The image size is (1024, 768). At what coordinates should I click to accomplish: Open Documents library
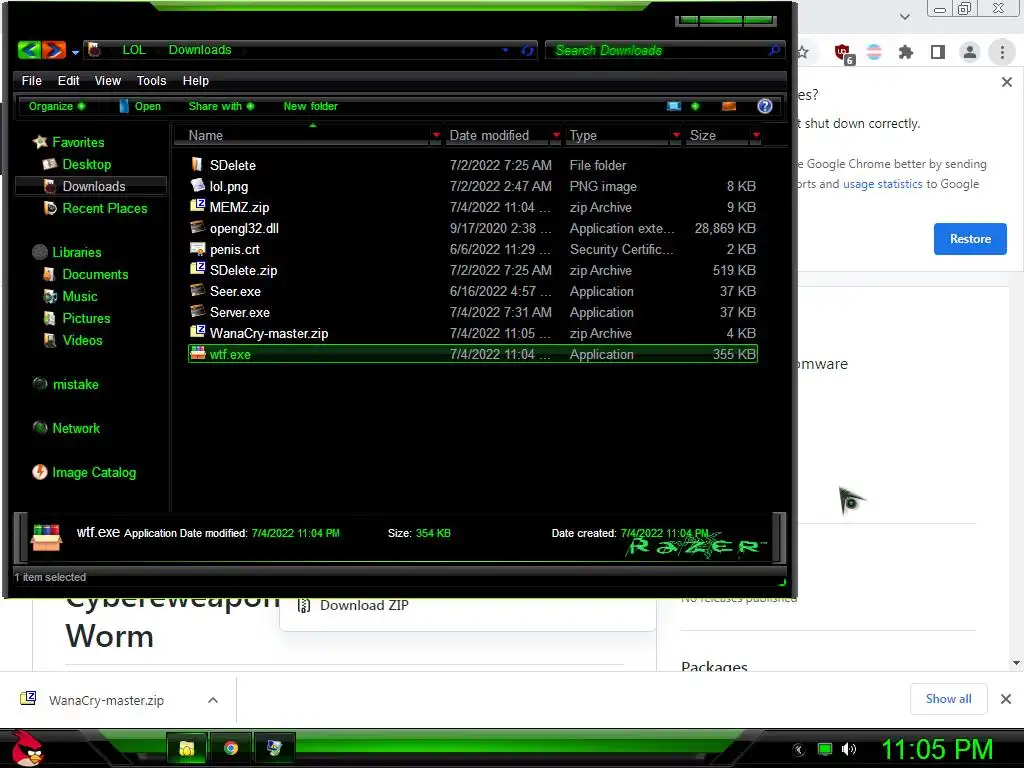pos(86,274)
